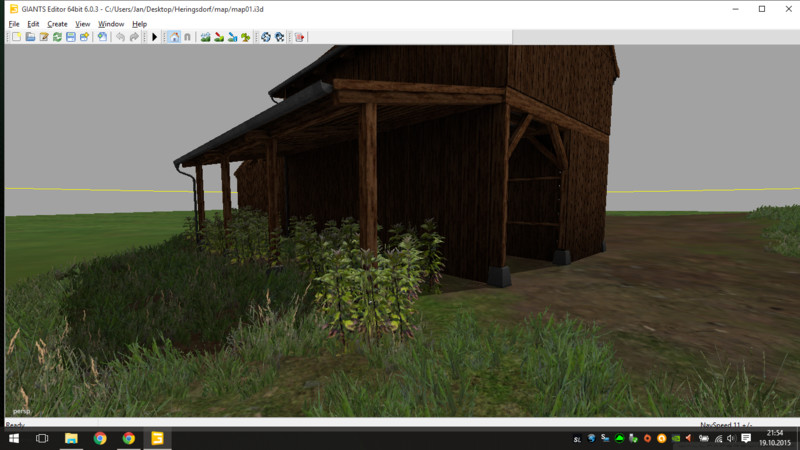This screenshot has width=800, height=450.
Task: Open the Window menu
Action: (x=111, y=24)
